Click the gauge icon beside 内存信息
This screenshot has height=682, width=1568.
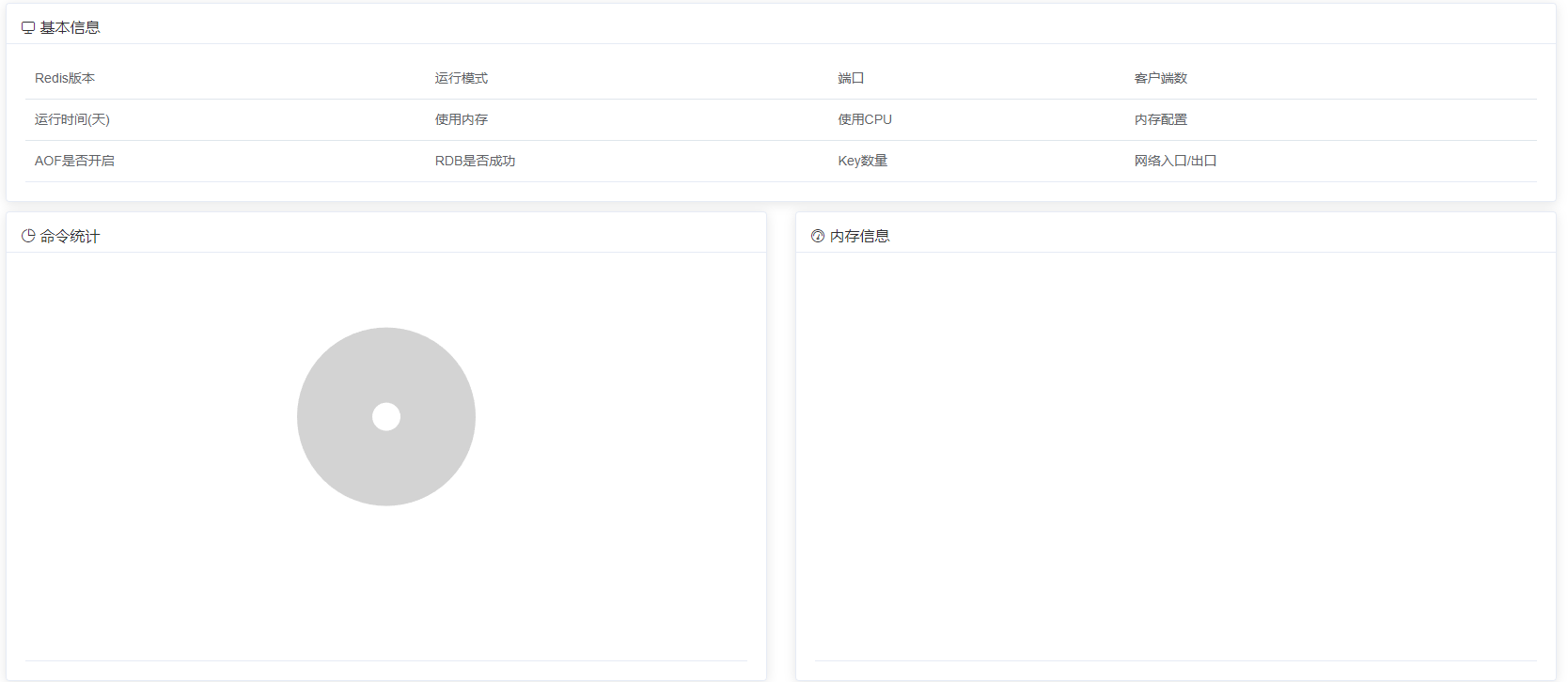point(818,236)
